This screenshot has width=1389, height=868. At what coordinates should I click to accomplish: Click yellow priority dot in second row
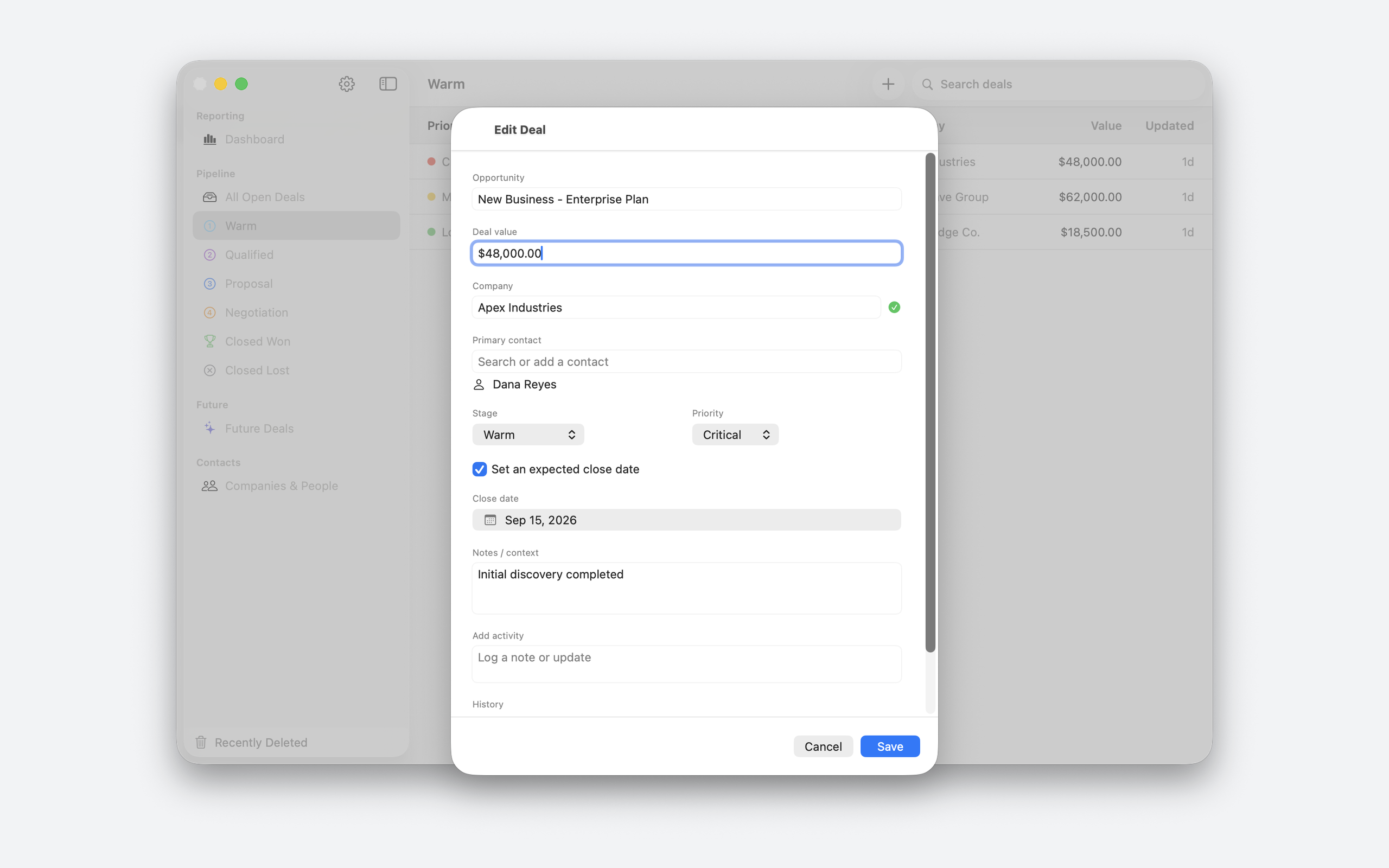pyautogui.click(x=432, y=196)
